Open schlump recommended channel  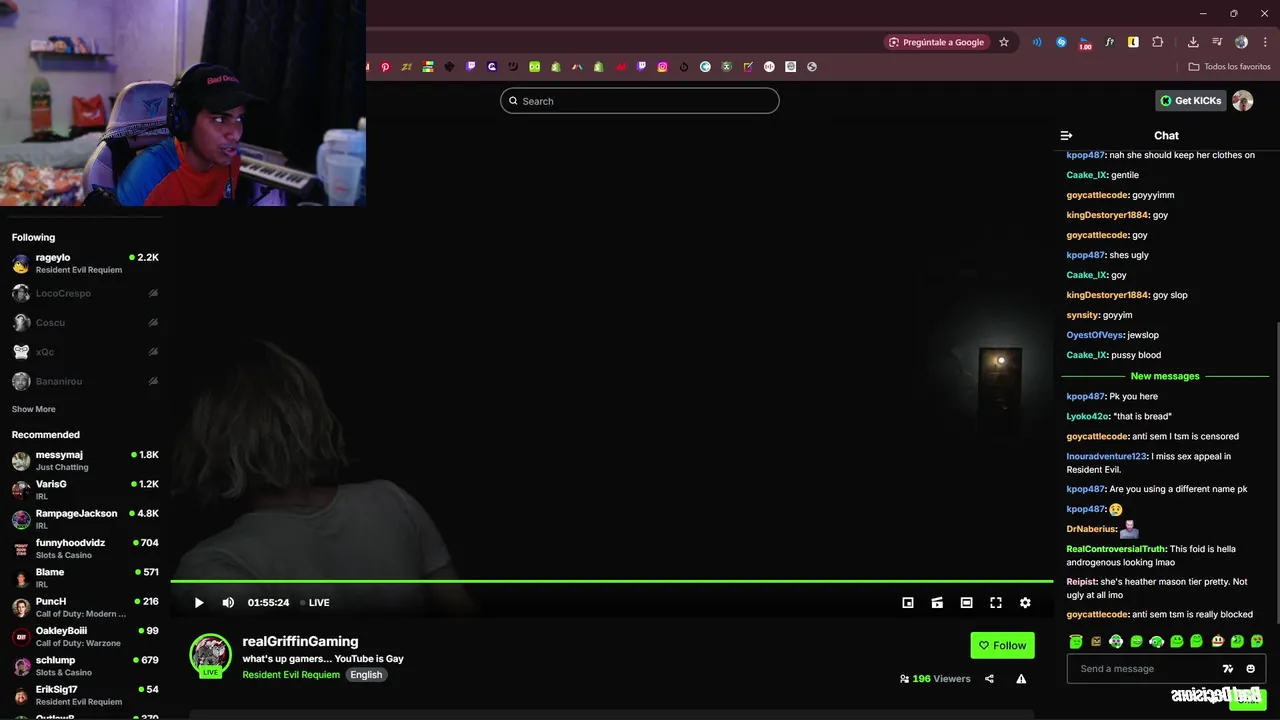(85, 665)
